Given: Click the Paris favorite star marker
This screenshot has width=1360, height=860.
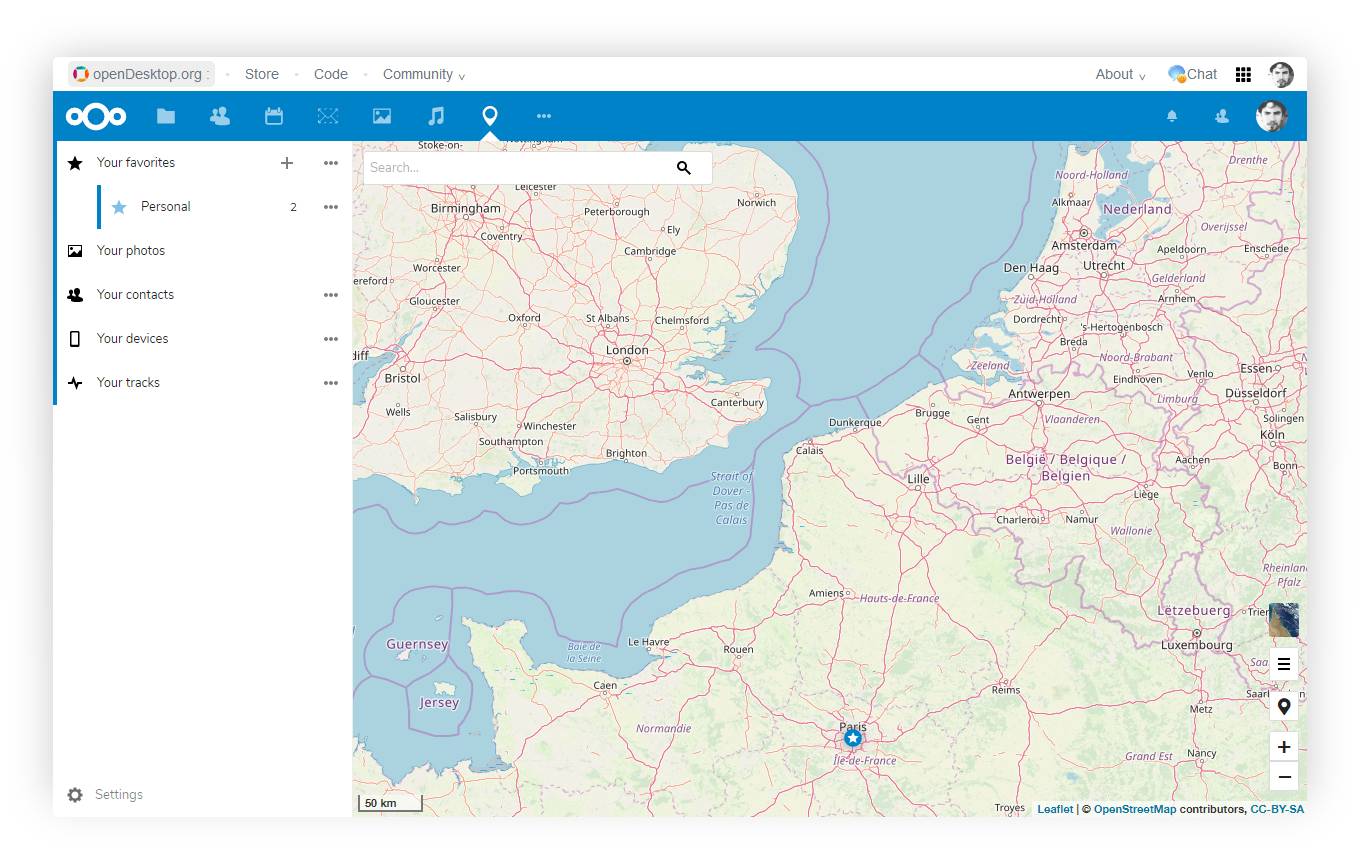Looking at the screenshot, I should click(853, 738).
